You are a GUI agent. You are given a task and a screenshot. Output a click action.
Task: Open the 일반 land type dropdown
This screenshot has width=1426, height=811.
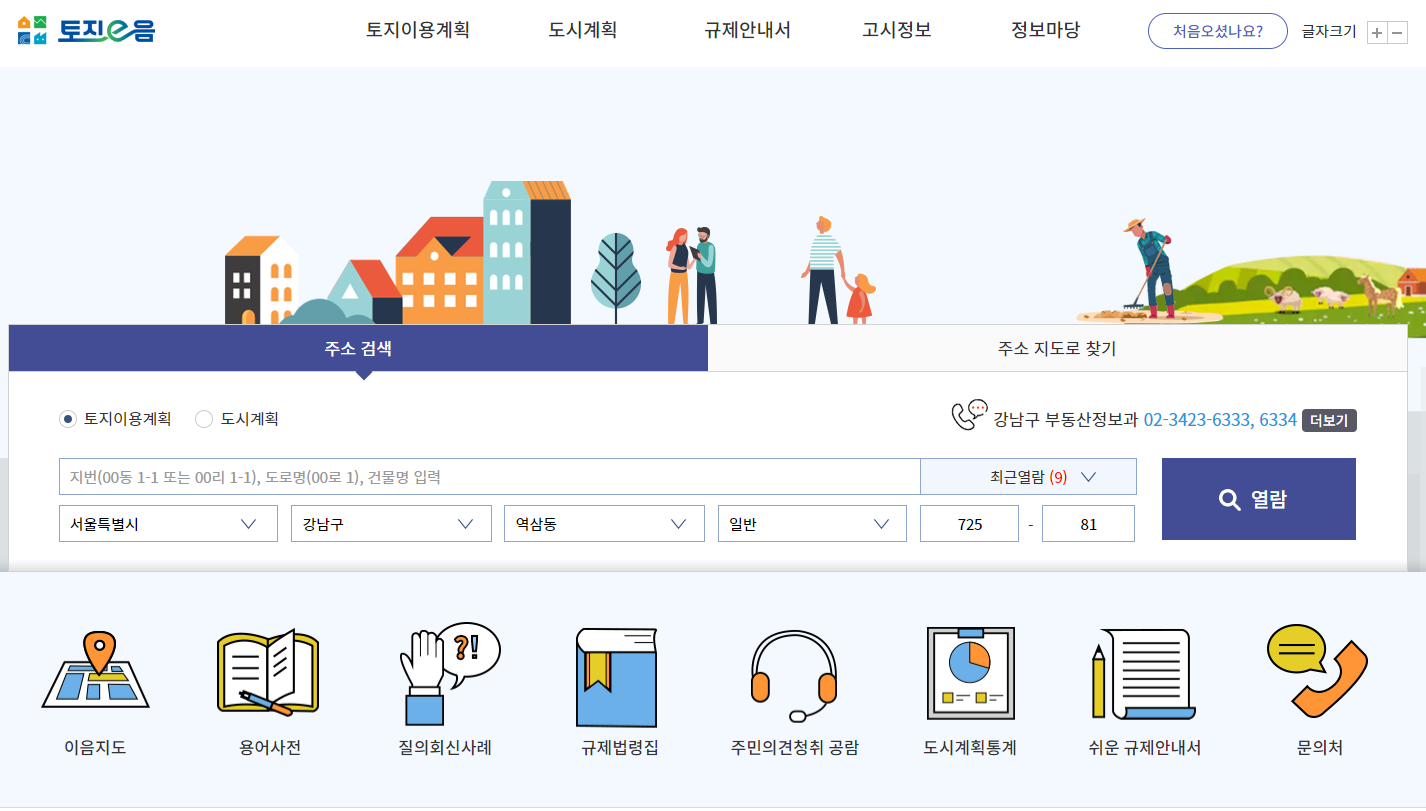coord(812,524)
